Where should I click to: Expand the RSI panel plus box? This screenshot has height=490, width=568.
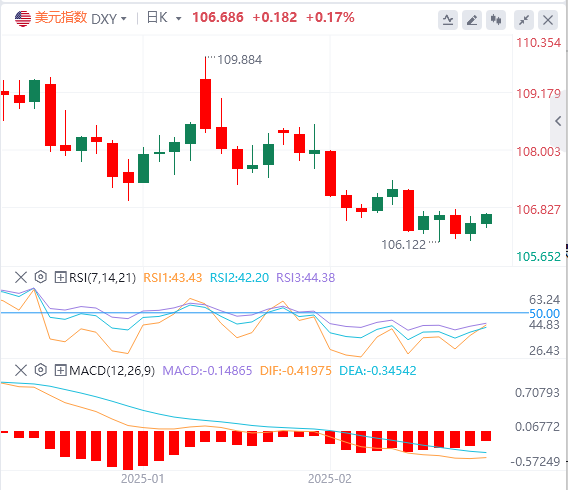(x=60, y=278)
